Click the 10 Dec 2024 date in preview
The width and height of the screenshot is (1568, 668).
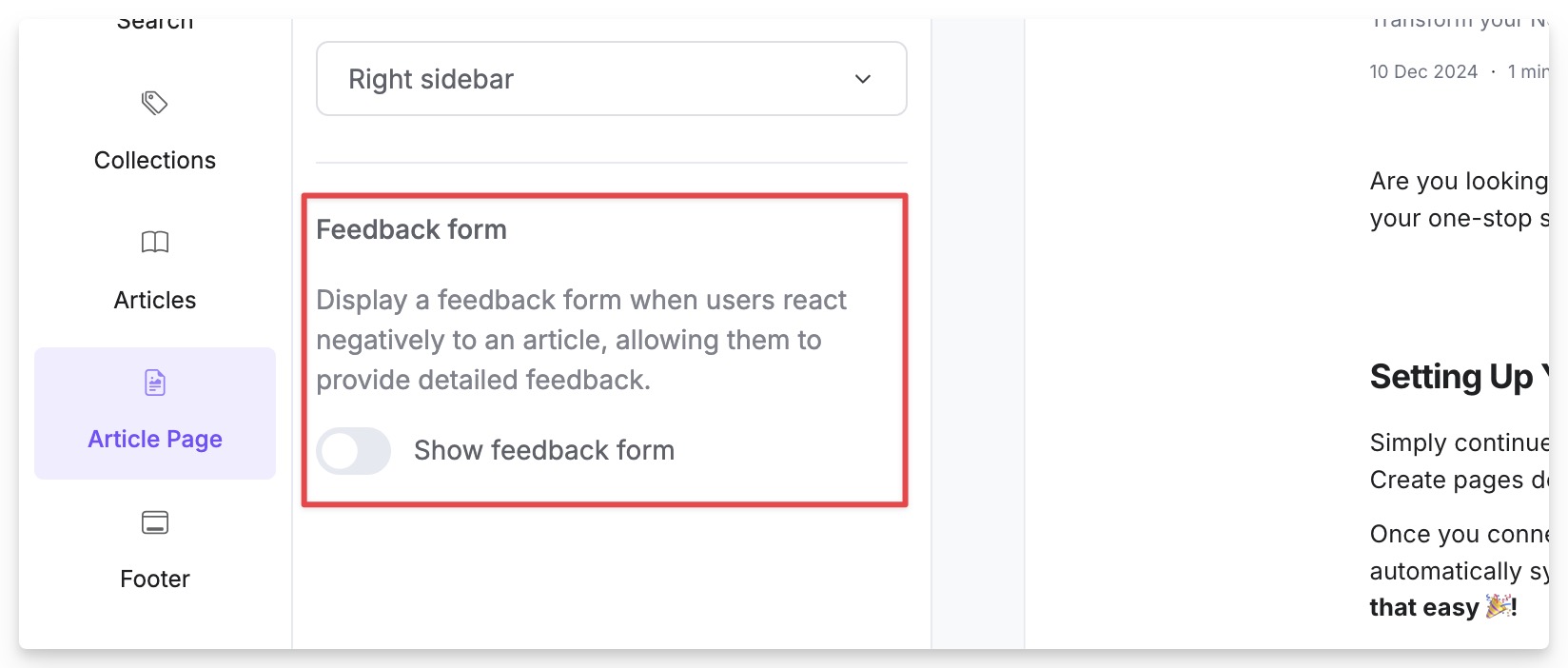pos(1423,71)
